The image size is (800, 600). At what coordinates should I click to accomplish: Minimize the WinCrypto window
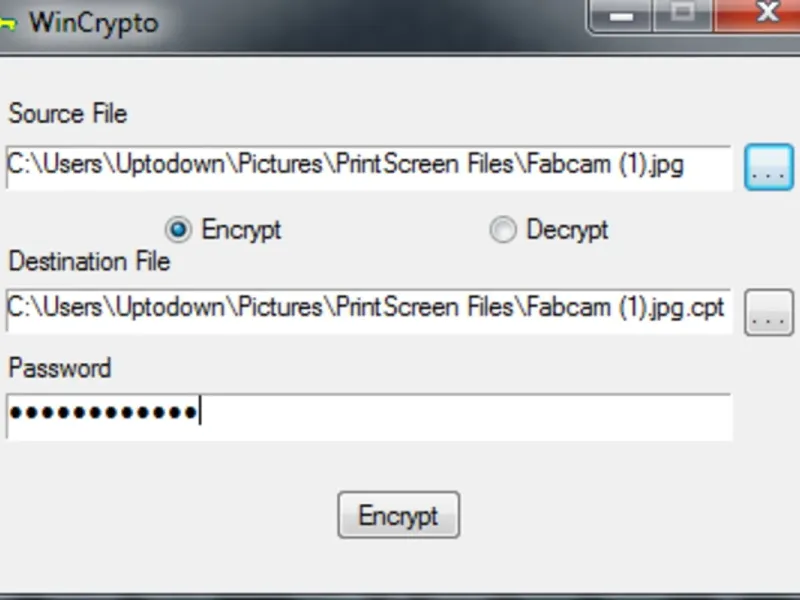pyautogui.click(x=622, y=15)
